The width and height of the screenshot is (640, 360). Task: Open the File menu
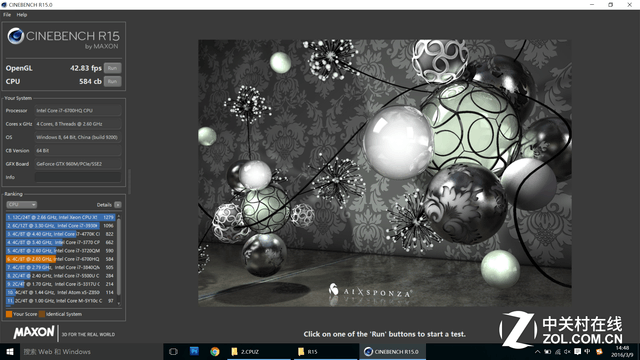point(7,15)
